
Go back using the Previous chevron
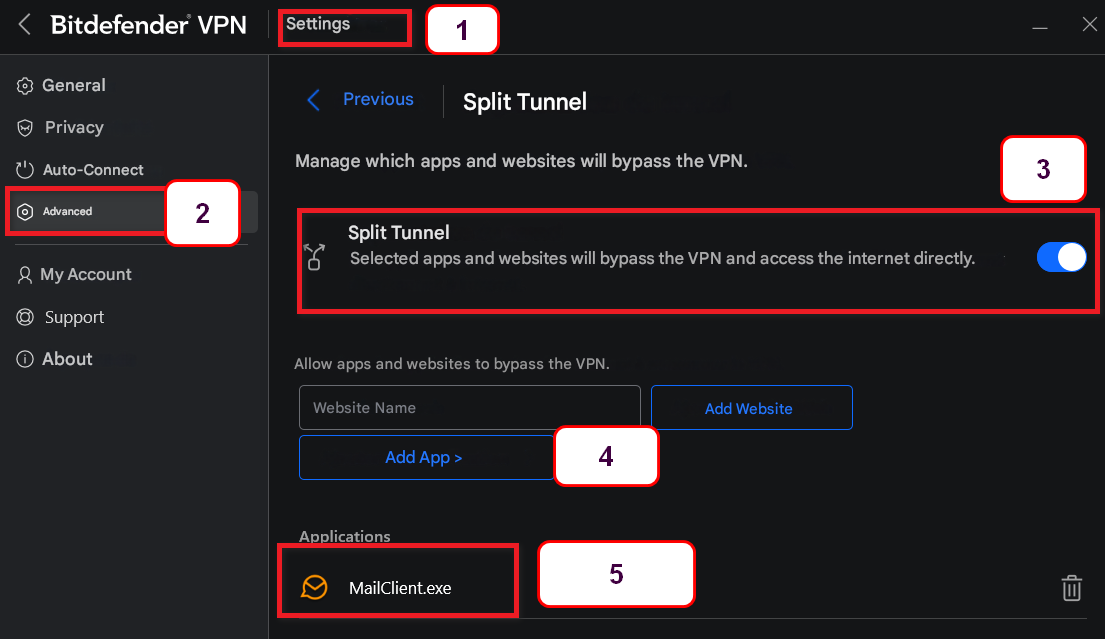[x=314, y=100]
